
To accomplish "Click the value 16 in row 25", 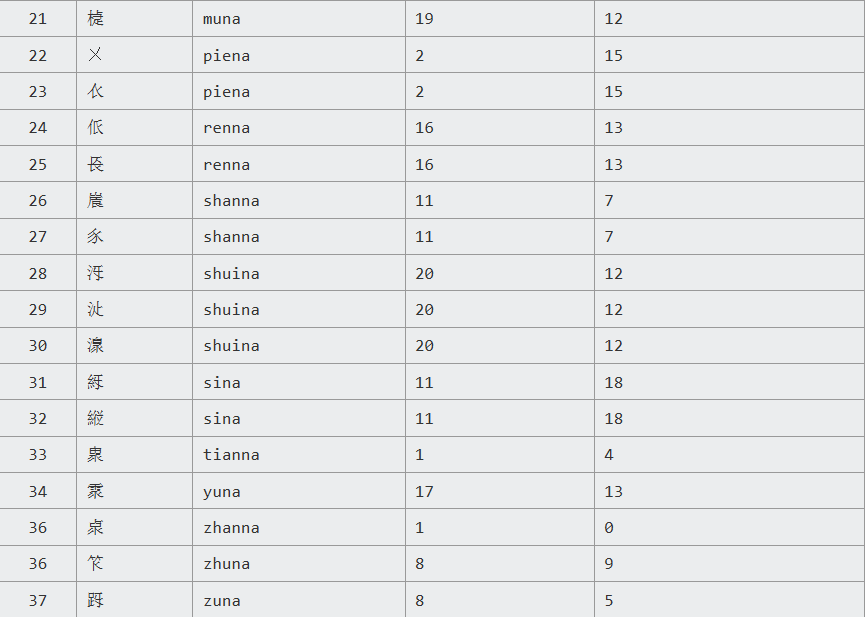I will [424, 165].
